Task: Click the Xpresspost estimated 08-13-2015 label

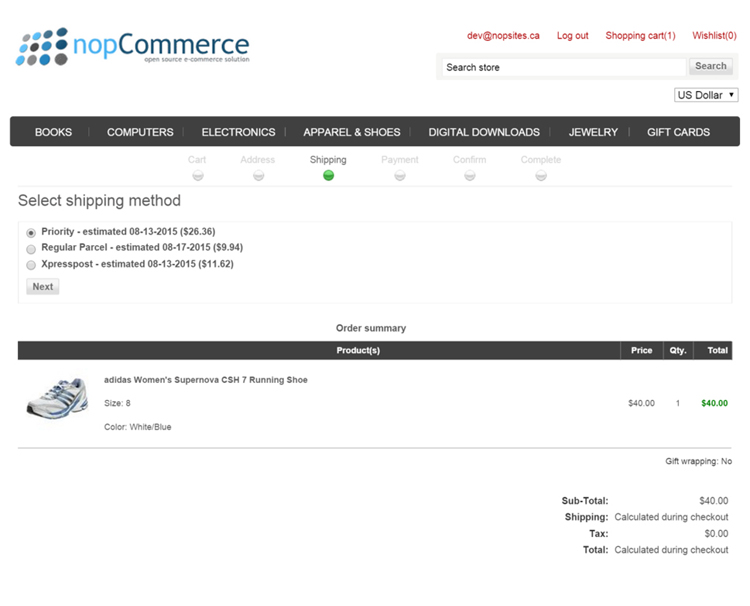Action: click(x=137, y=264)
